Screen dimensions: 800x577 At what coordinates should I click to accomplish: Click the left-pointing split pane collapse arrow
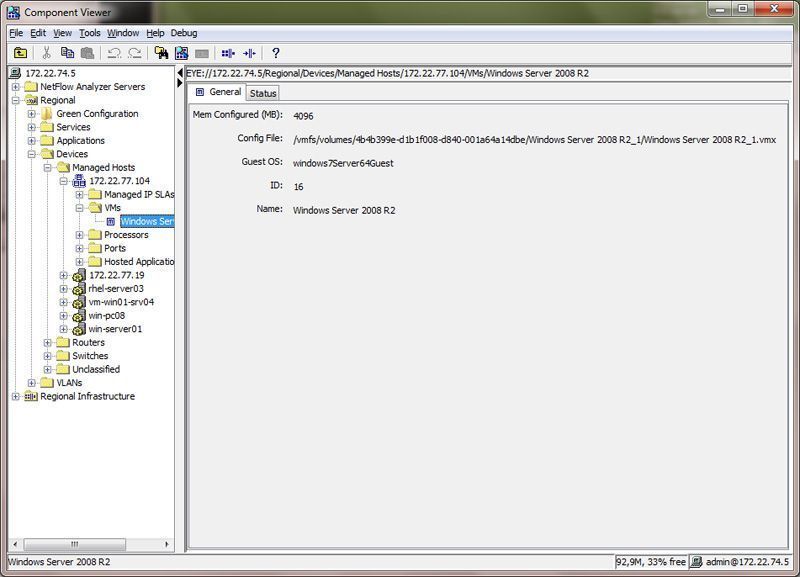[180, 73]
